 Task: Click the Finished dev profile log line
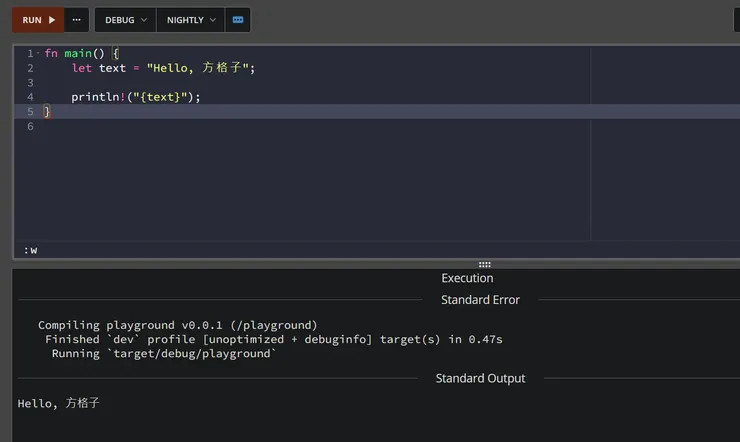273,339
